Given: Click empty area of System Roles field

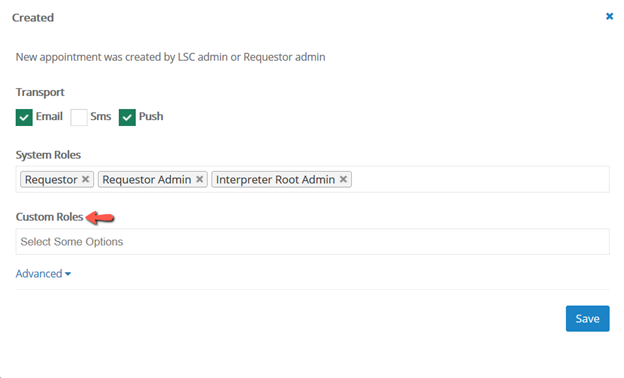Looking at the screenshot, I should click(x=478, y=179).
